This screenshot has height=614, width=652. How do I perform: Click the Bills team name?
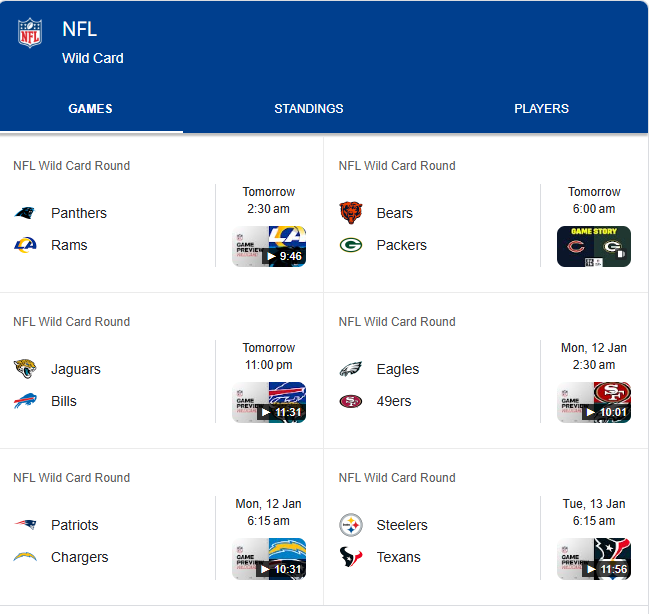coord(64,401)
